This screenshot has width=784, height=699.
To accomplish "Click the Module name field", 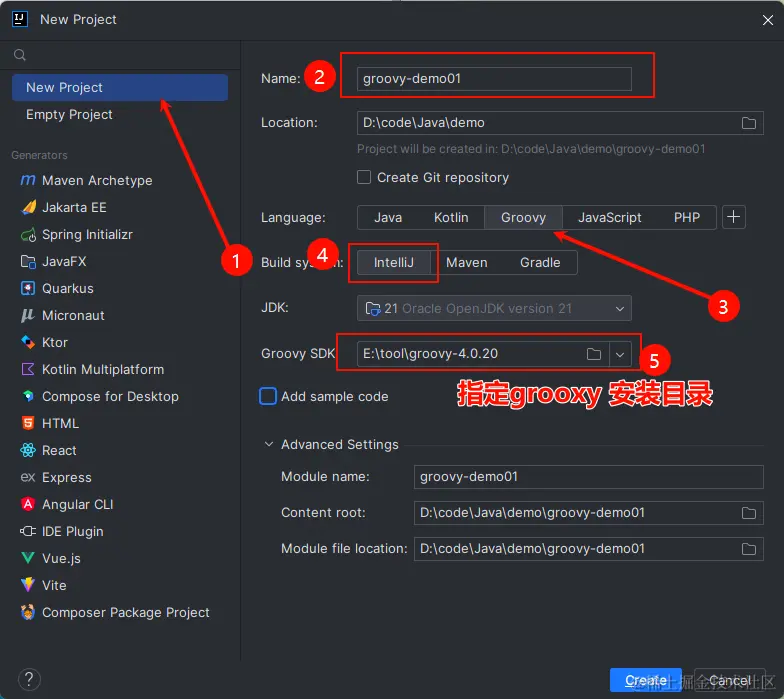I will tap(588, 476).
